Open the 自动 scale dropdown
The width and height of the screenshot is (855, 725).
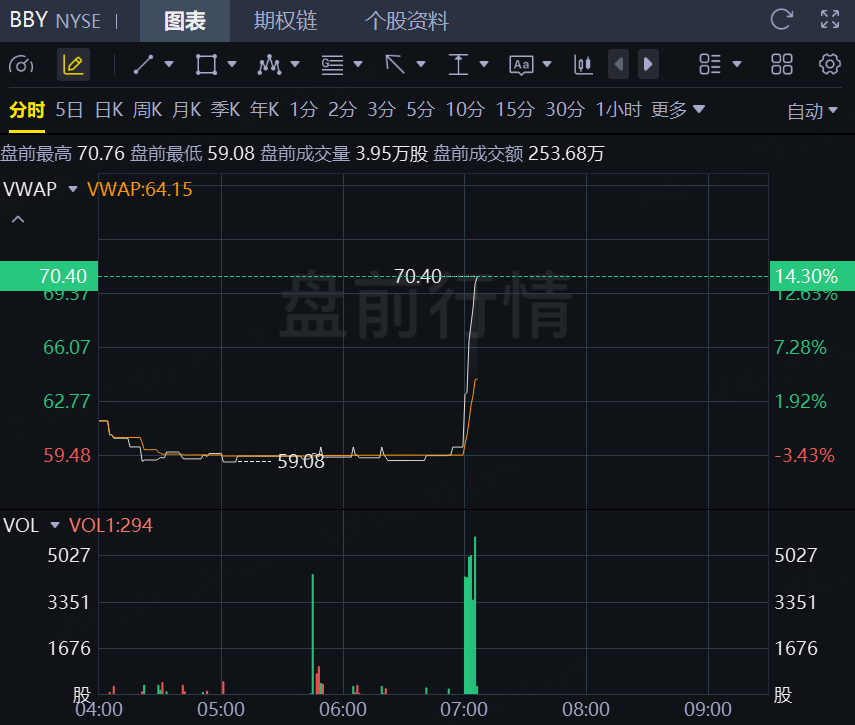812,111
